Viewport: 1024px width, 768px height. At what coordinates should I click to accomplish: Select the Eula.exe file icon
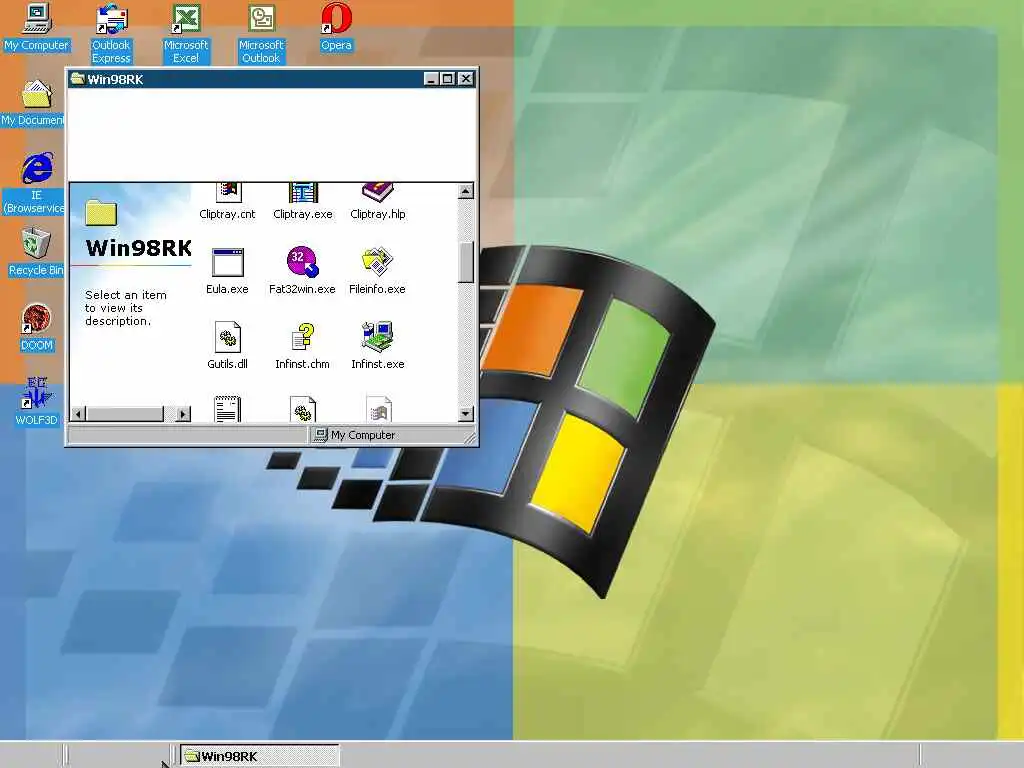click(227, 262)
